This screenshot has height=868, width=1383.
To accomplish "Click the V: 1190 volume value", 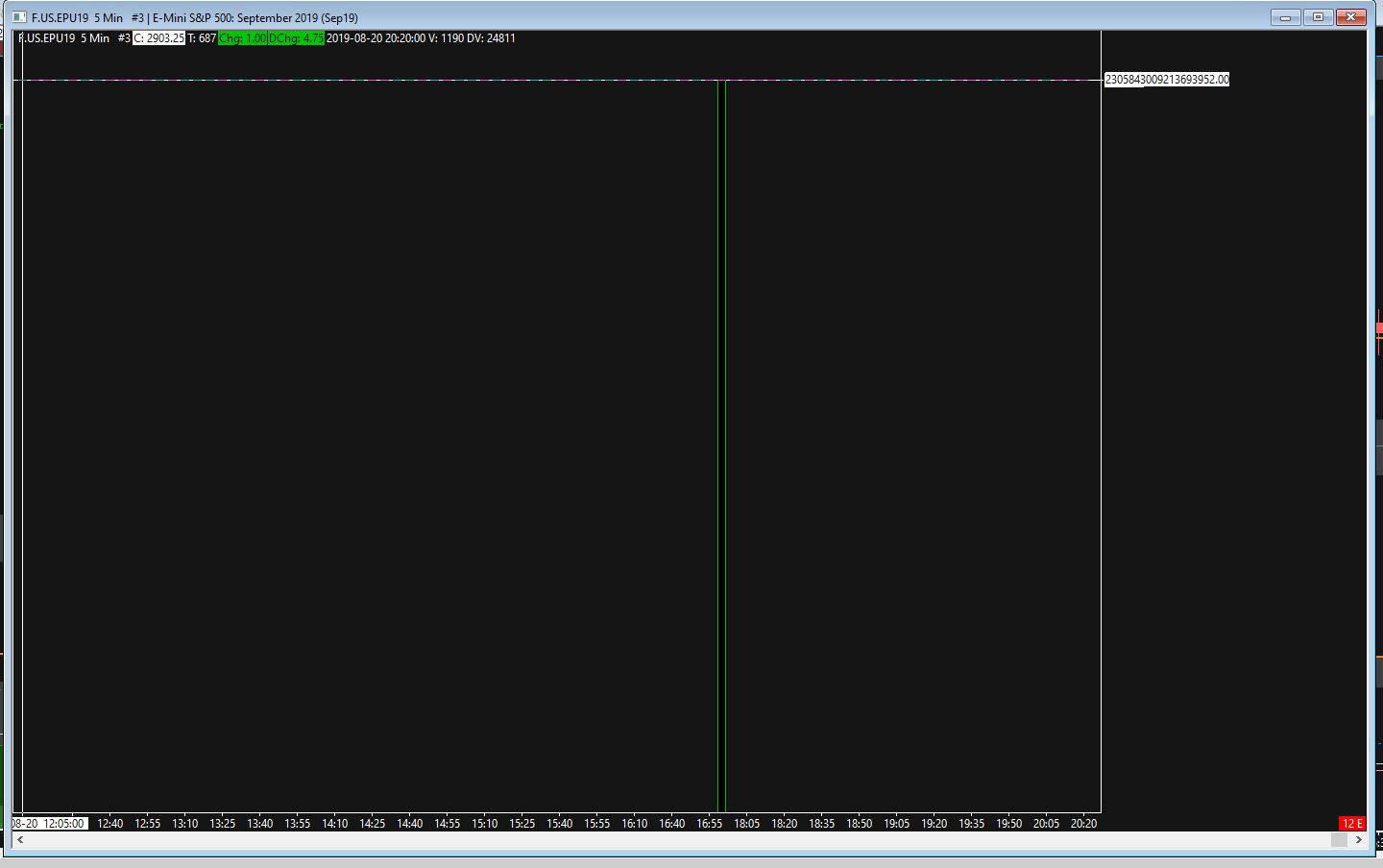I will pos(446,38).
